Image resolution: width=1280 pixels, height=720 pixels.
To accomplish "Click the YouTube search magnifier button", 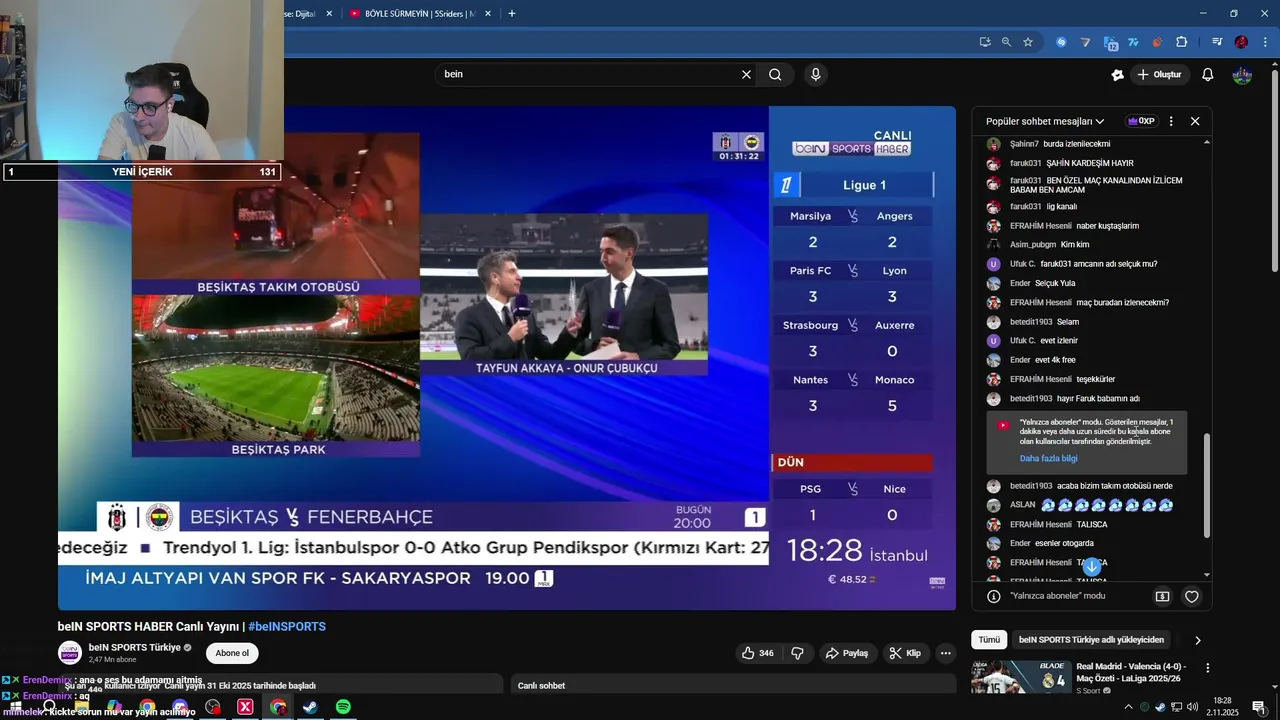I will [x=775, y=74].
